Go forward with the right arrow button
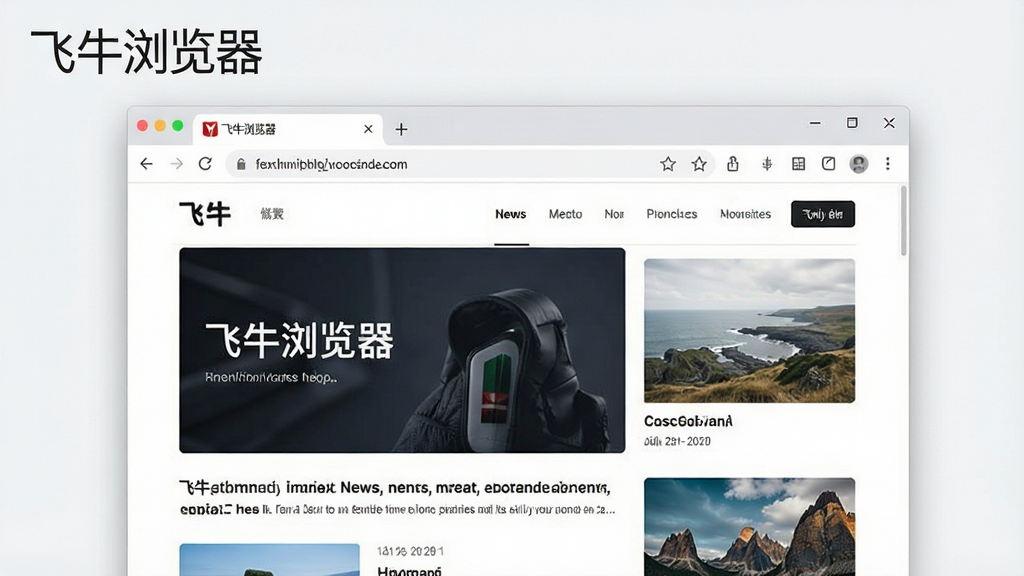 176,164
